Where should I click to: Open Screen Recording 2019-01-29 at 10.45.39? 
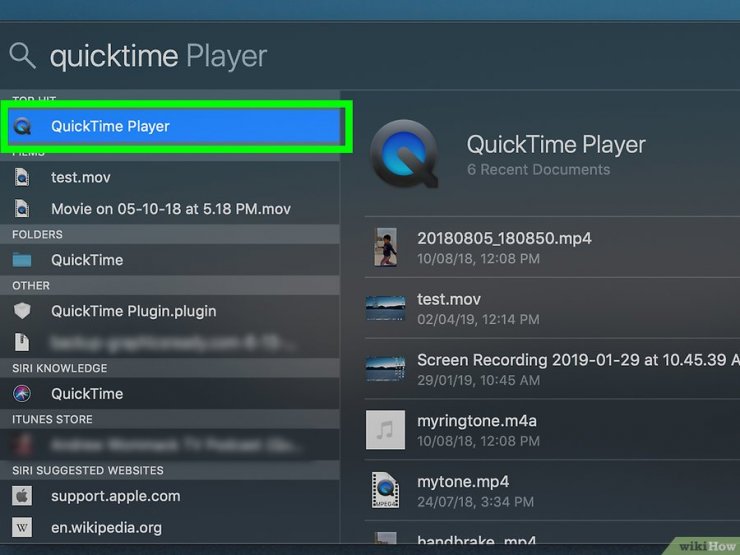click(x=552, y=369)
